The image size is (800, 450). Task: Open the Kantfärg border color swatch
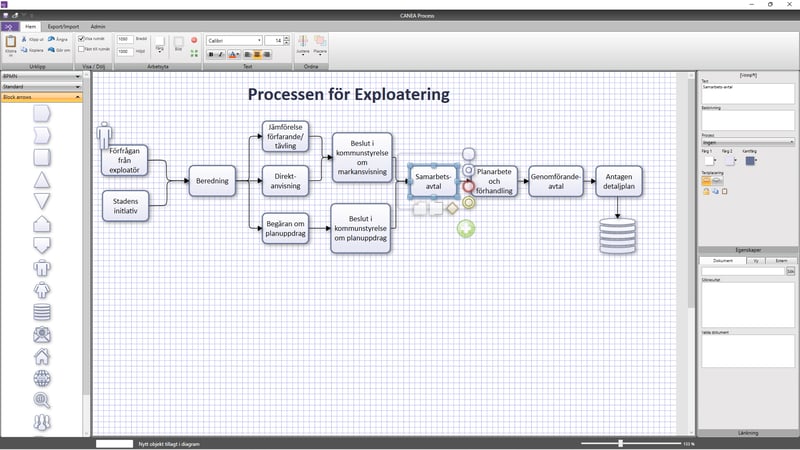(751, 161)
